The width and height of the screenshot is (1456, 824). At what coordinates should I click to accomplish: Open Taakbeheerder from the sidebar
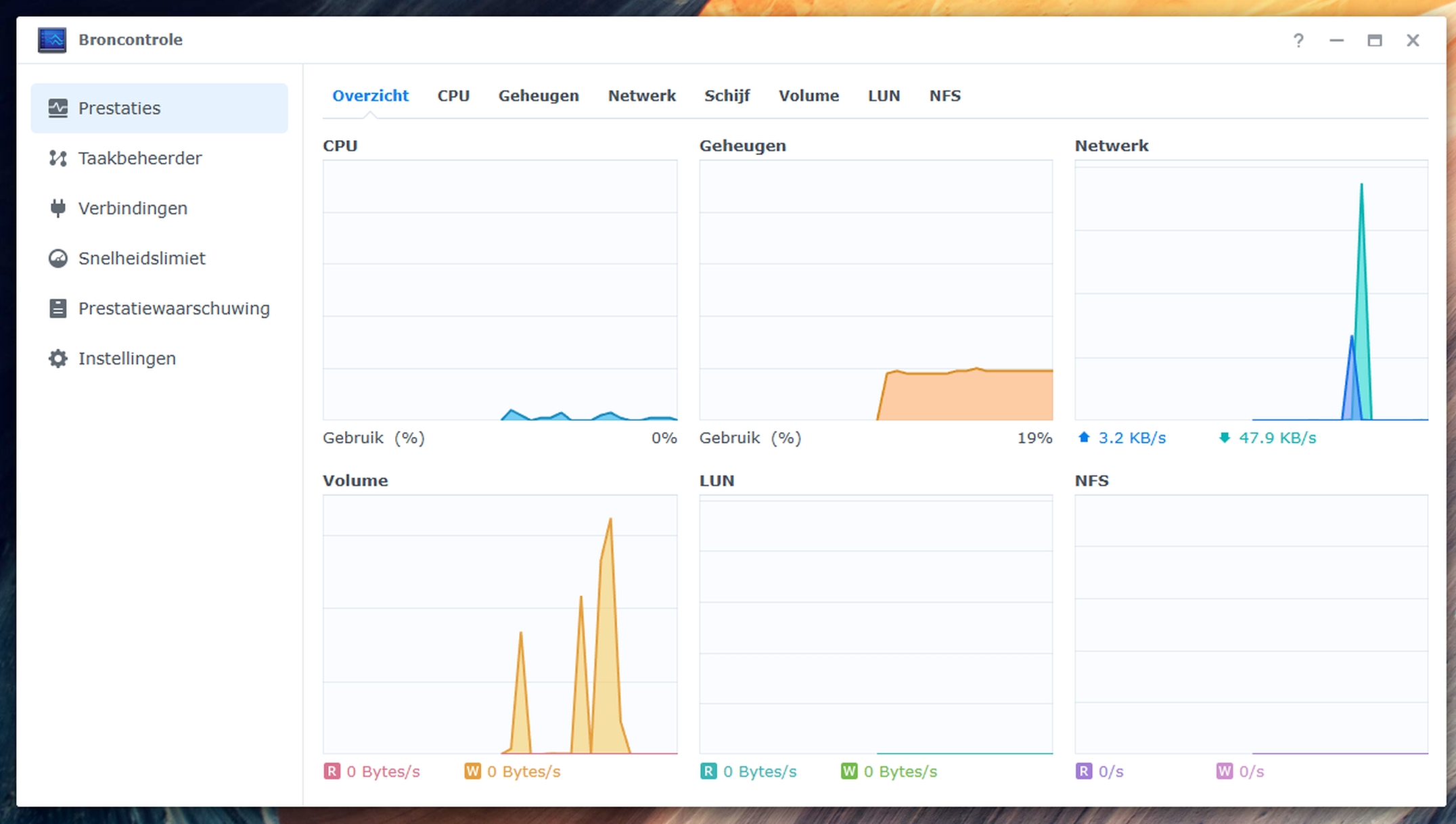139,158
